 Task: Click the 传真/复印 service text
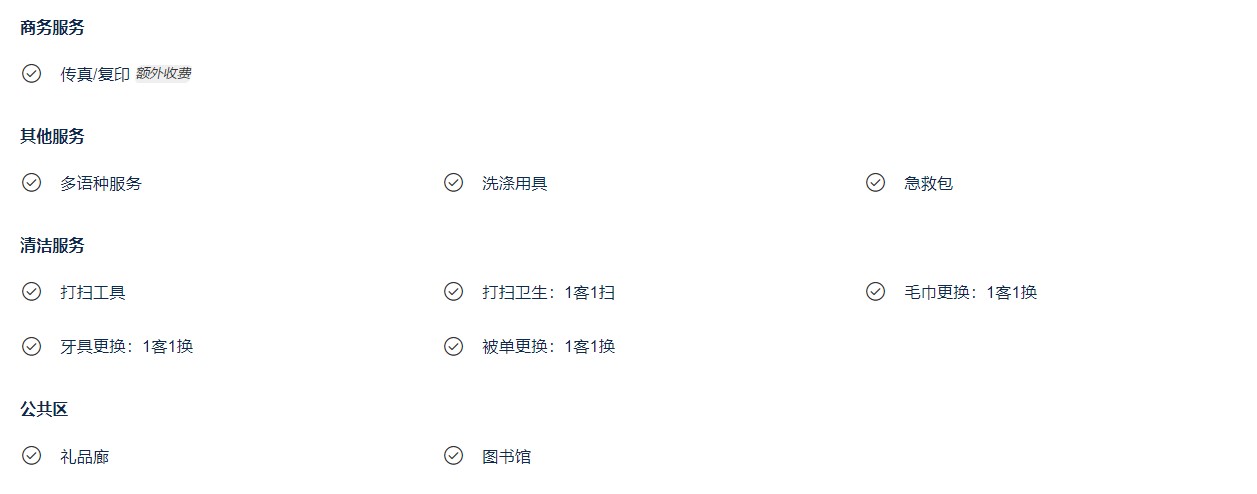point(95,74)
